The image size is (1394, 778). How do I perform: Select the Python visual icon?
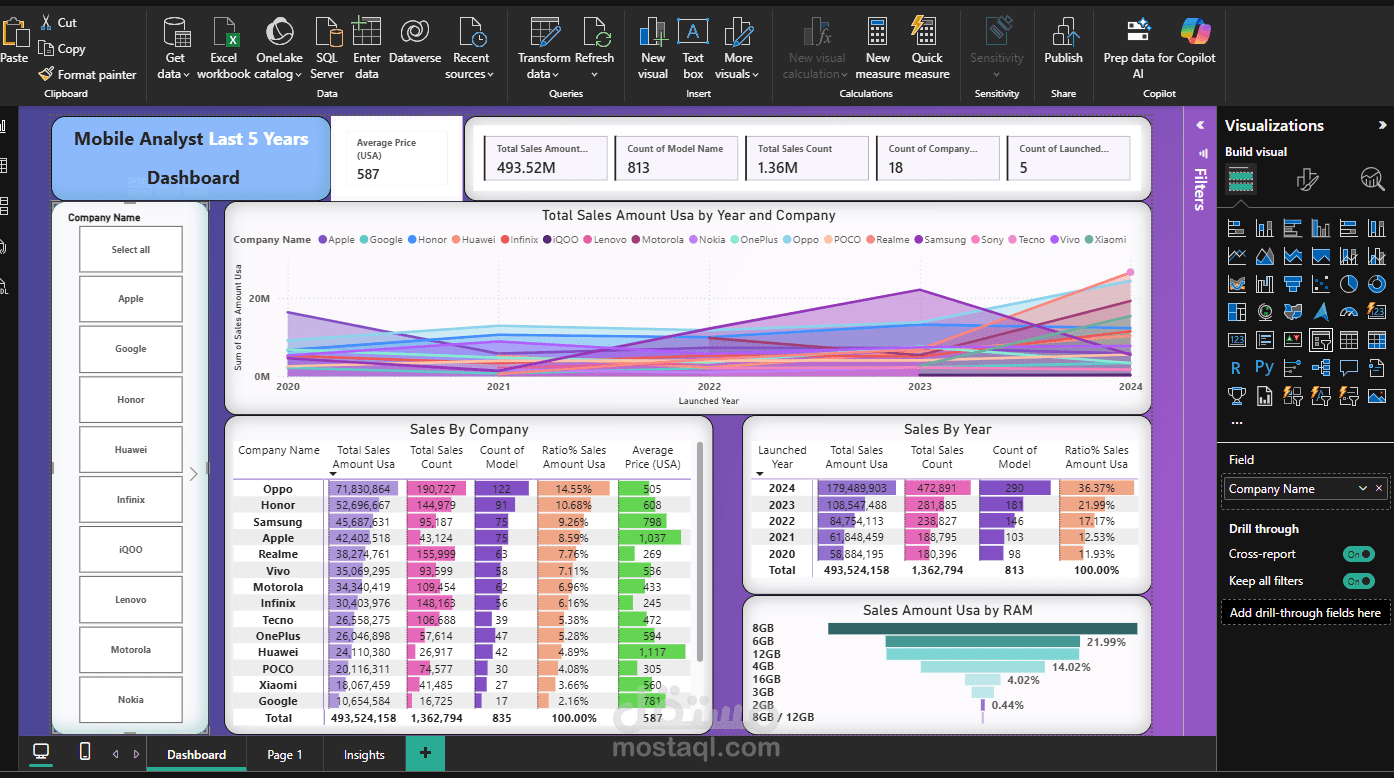coord(1264,366)
